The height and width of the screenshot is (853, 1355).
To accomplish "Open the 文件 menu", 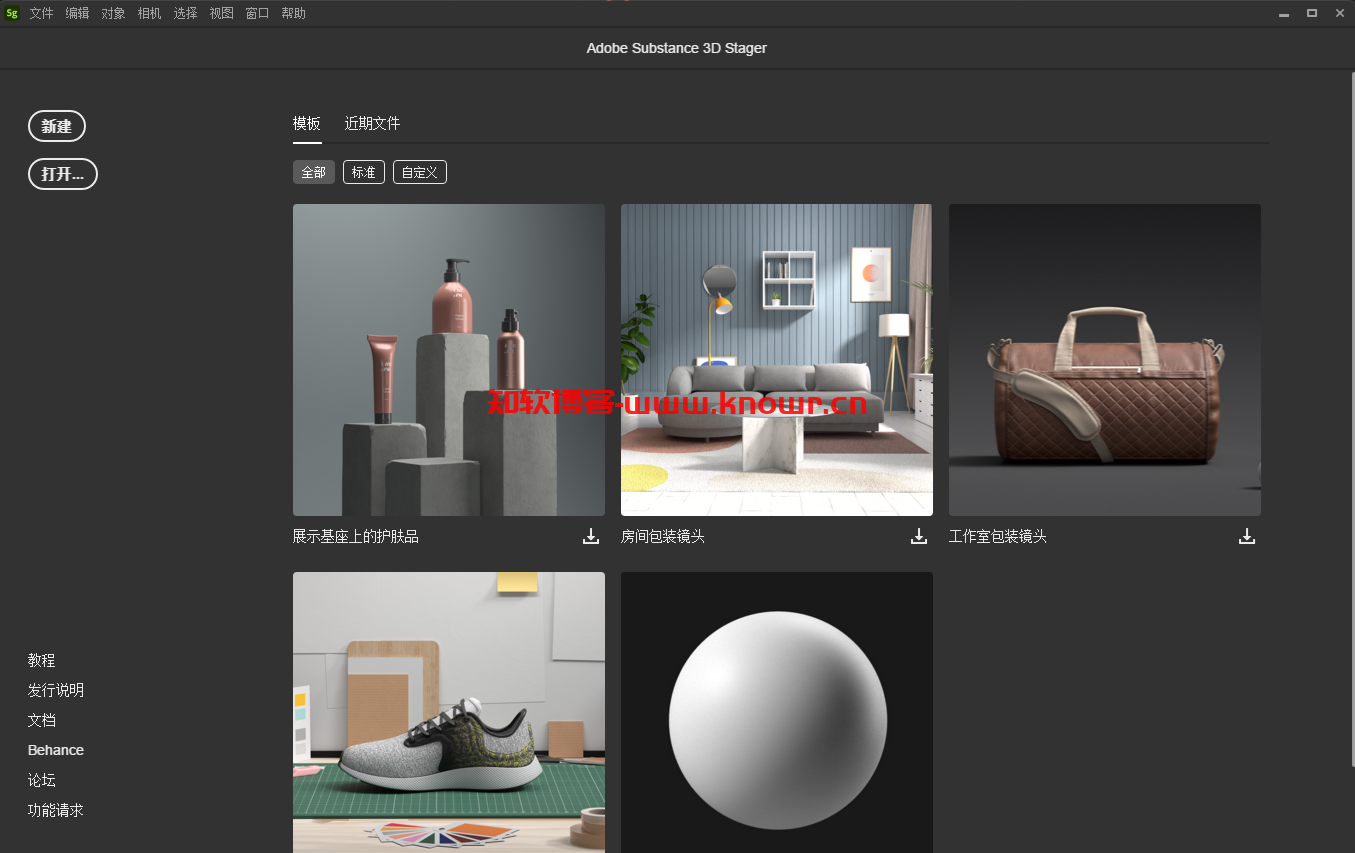I will 42,13.
